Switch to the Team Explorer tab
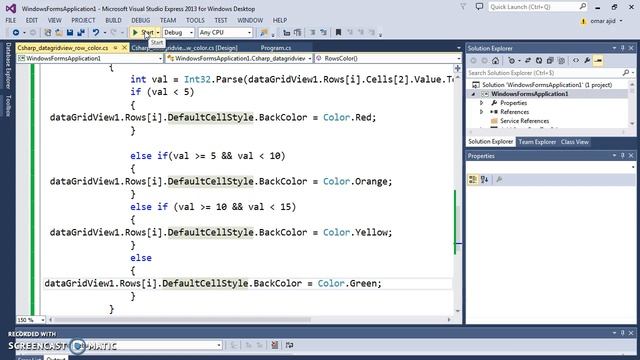Viewport: 640px width, 360px height. (x=537, y=142)
